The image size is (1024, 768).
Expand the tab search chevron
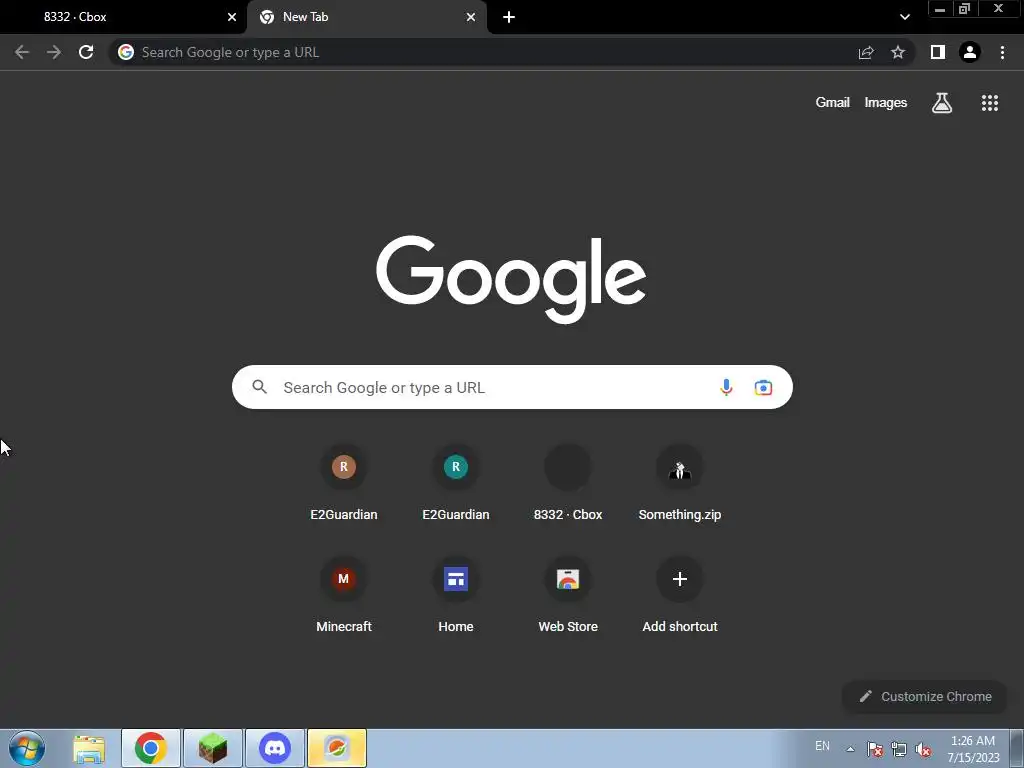(x=904, y=17)
